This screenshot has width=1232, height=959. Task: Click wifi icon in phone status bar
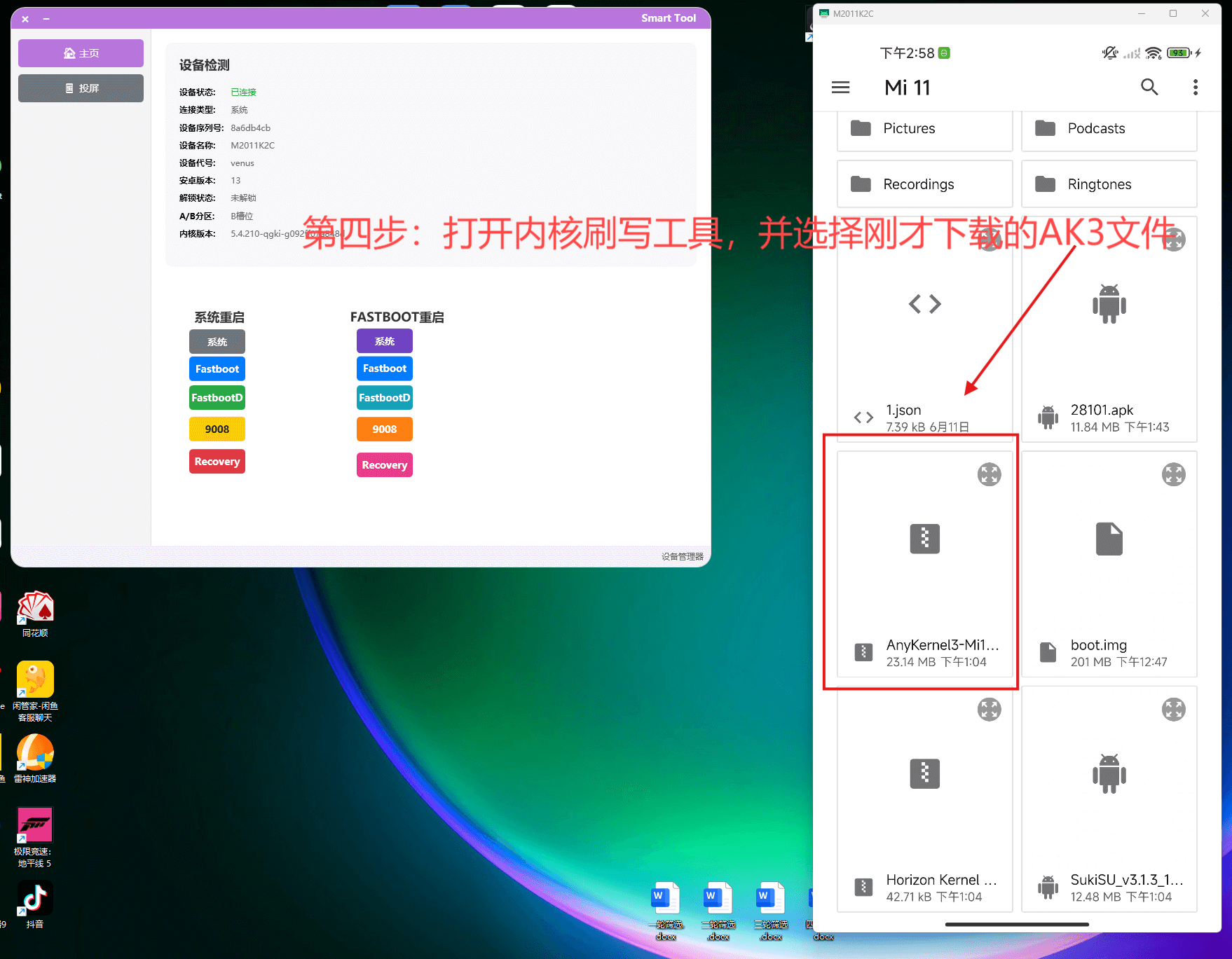pyautogui.click(x=1154, y=53)
